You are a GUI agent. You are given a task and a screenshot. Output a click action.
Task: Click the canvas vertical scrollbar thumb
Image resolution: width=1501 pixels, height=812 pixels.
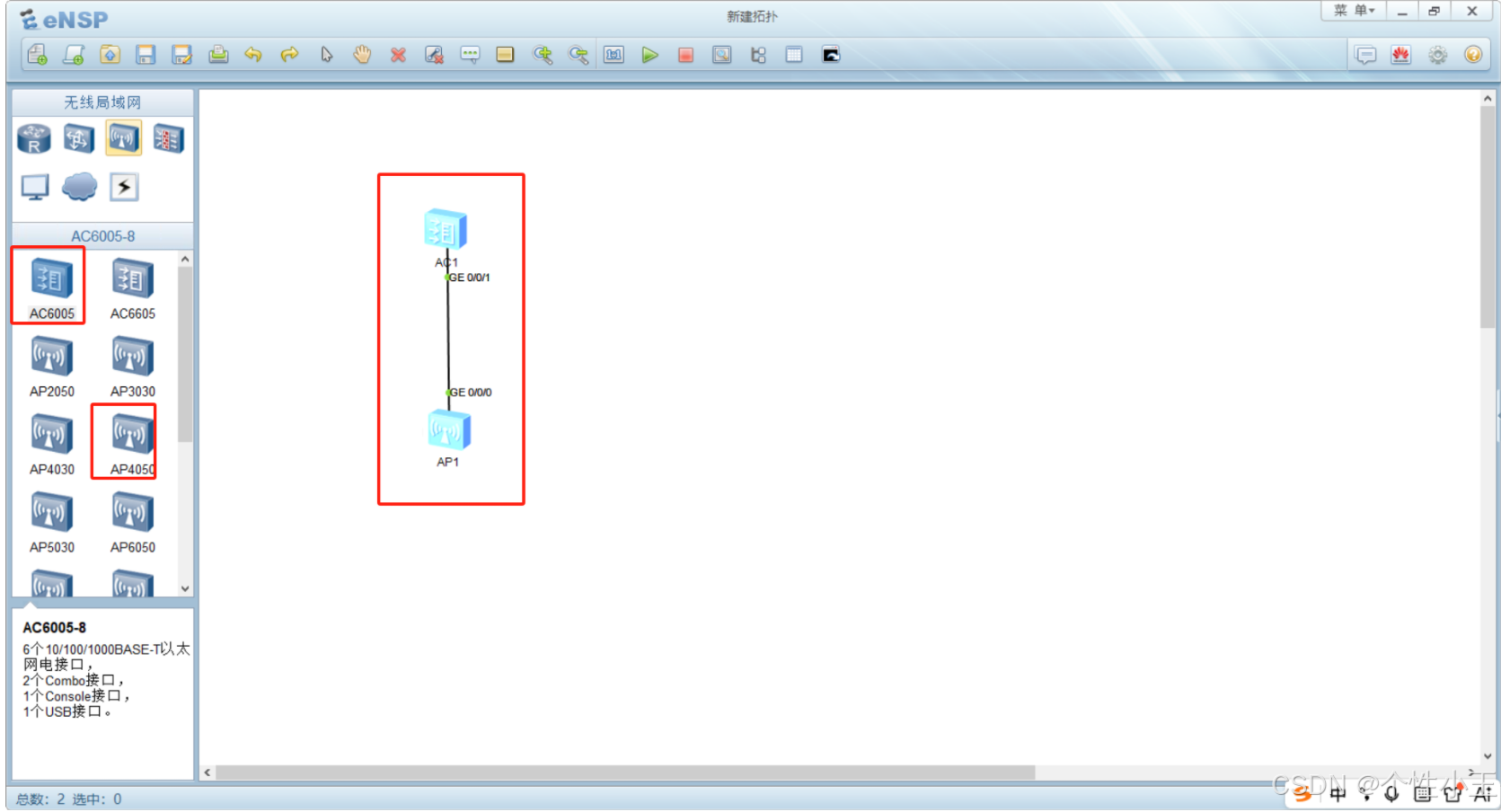point(1488,217)
